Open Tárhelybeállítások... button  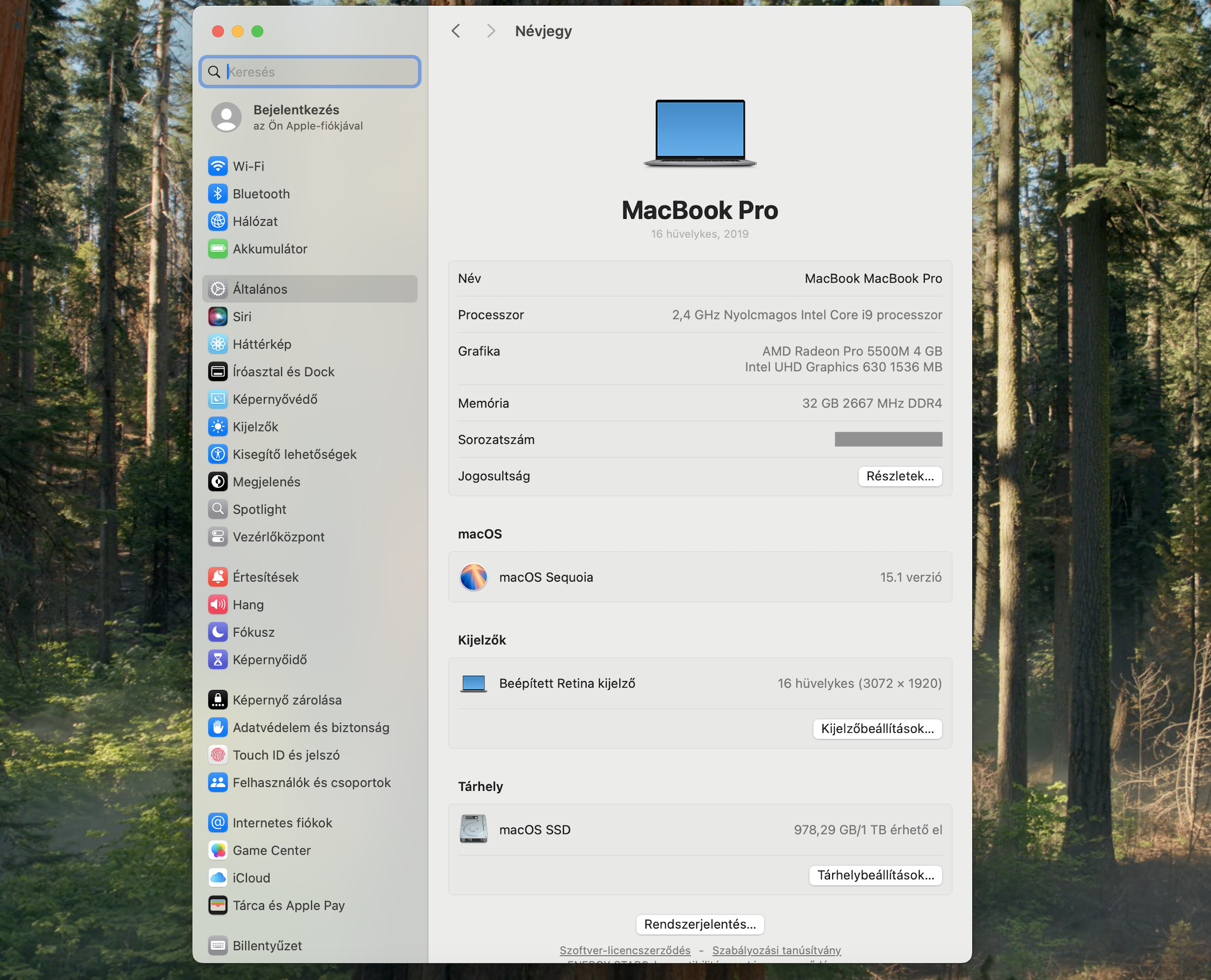pos(875,875)
